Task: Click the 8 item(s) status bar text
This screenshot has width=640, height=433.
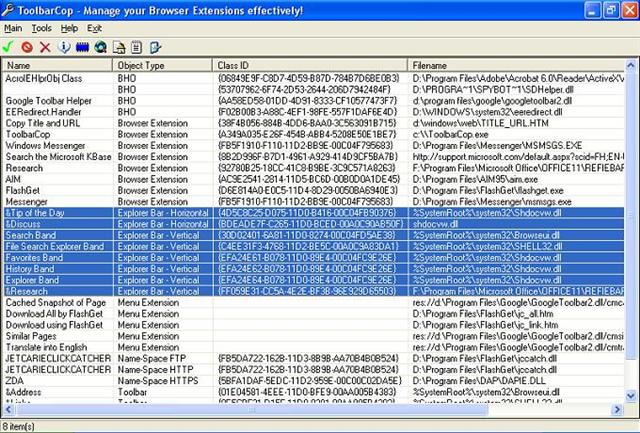Action: coord(18,426)
